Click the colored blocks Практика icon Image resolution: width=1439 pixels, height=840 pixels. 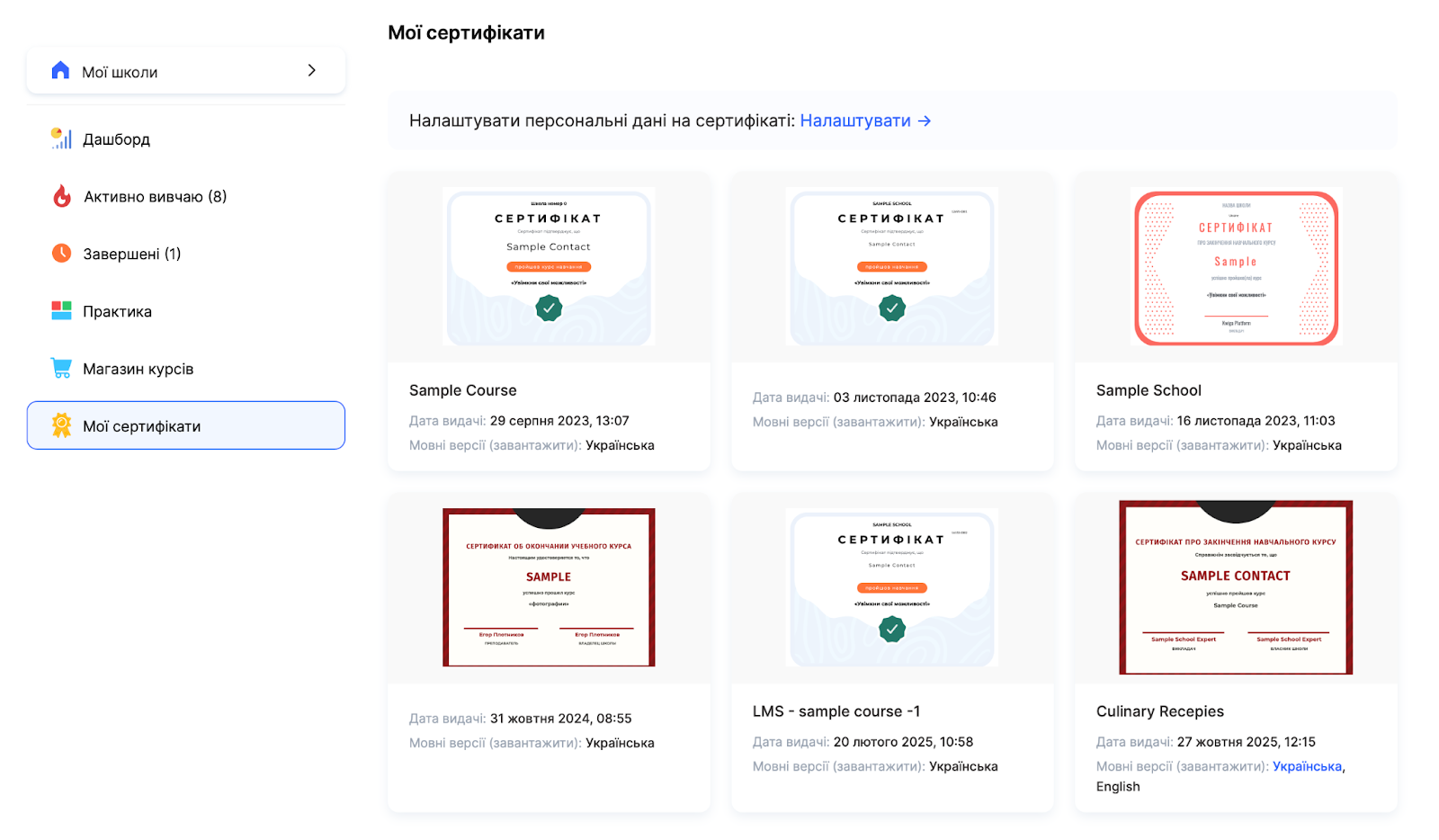[x=61, y=311]
